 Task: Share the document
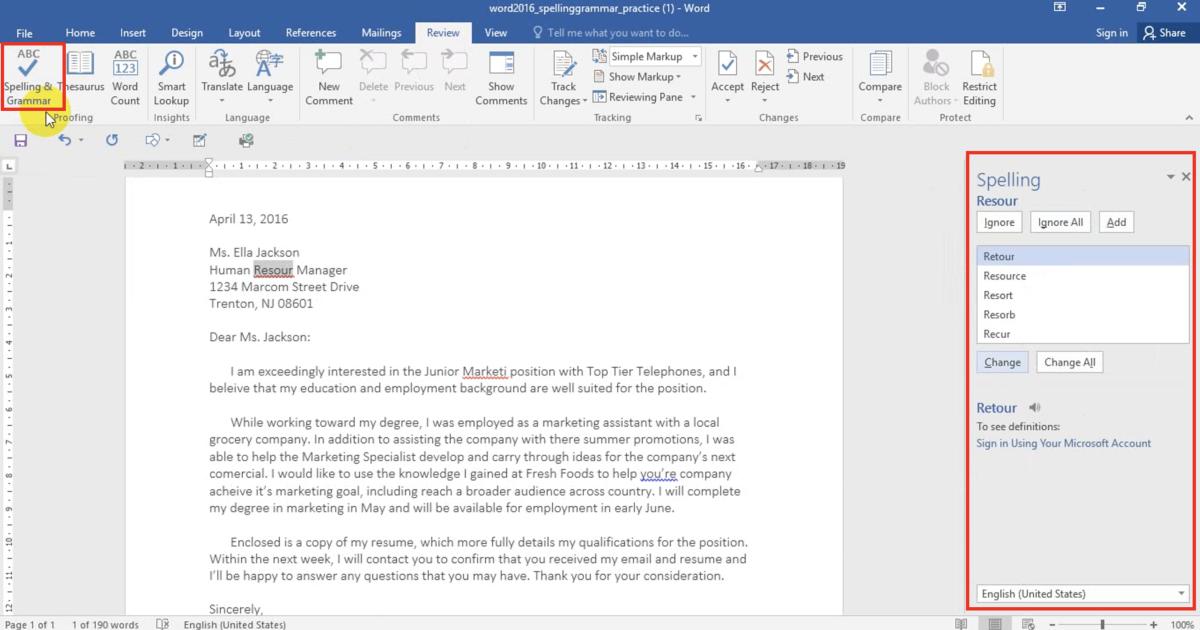1164,33
